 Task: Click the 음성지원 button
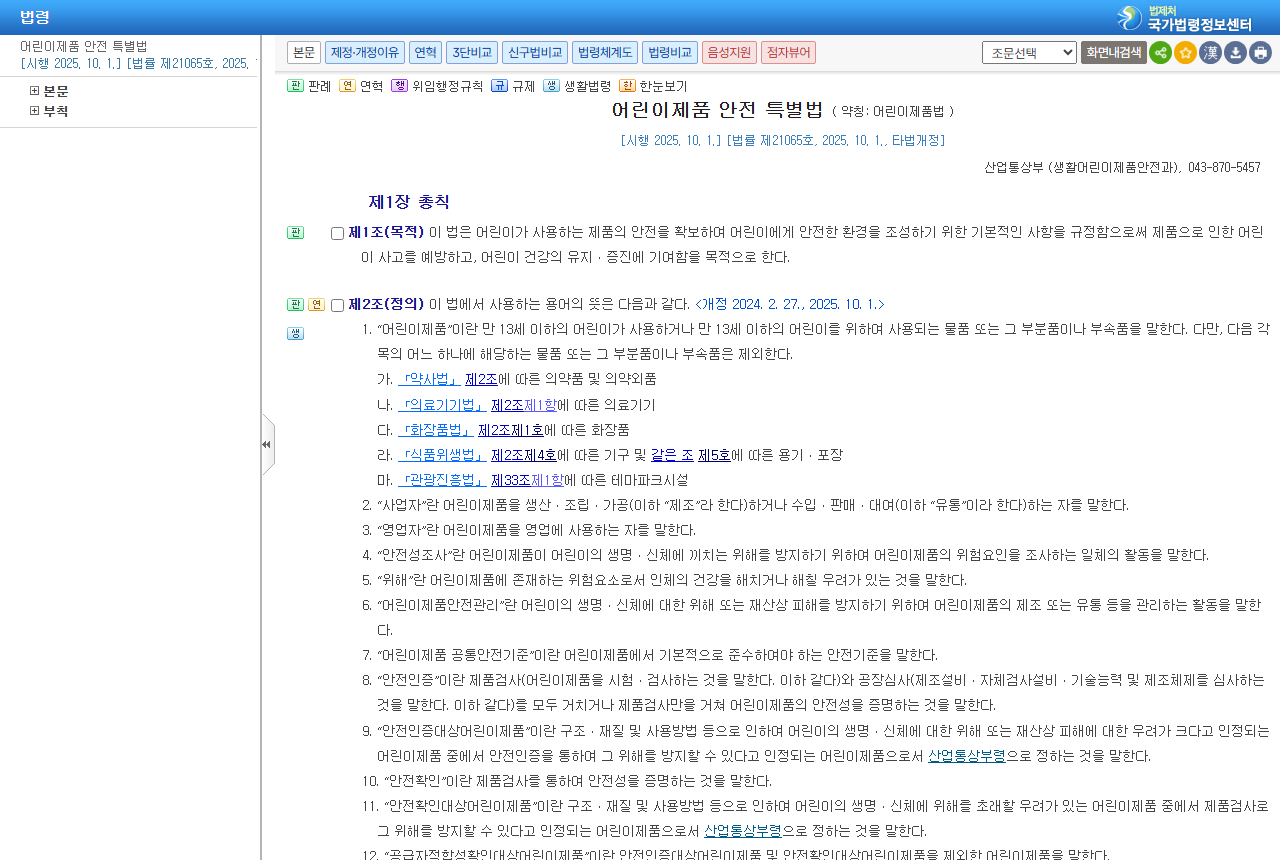click(729, 52)
